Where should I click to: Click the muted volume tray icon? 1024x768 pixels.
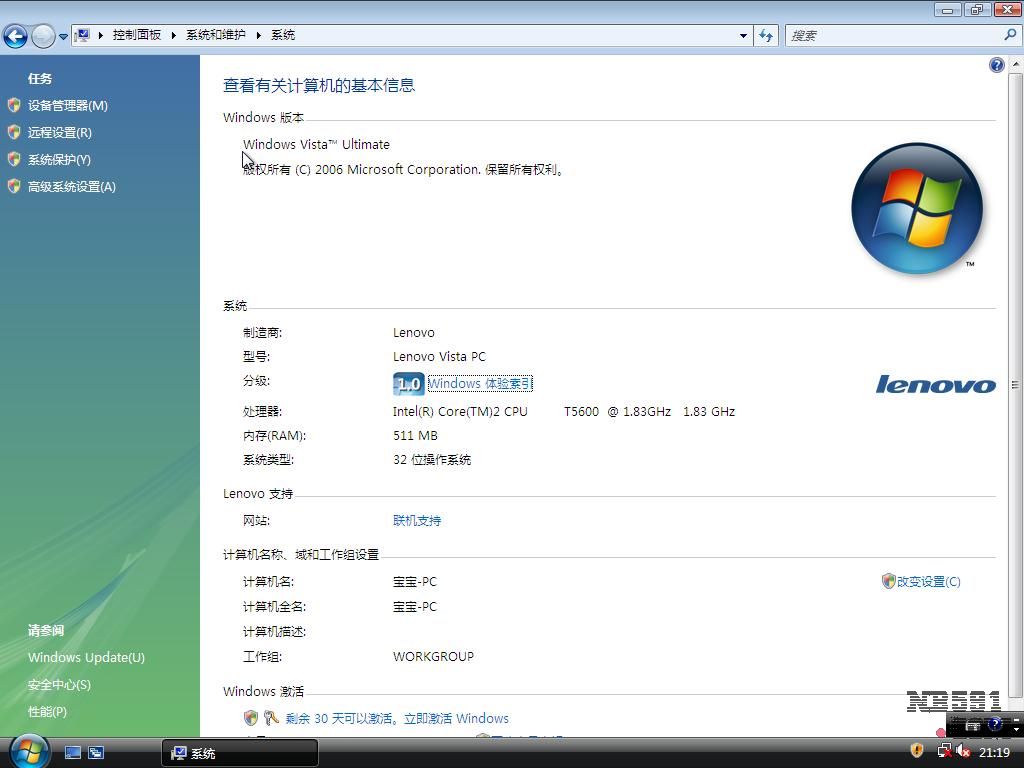pos(963,751)
